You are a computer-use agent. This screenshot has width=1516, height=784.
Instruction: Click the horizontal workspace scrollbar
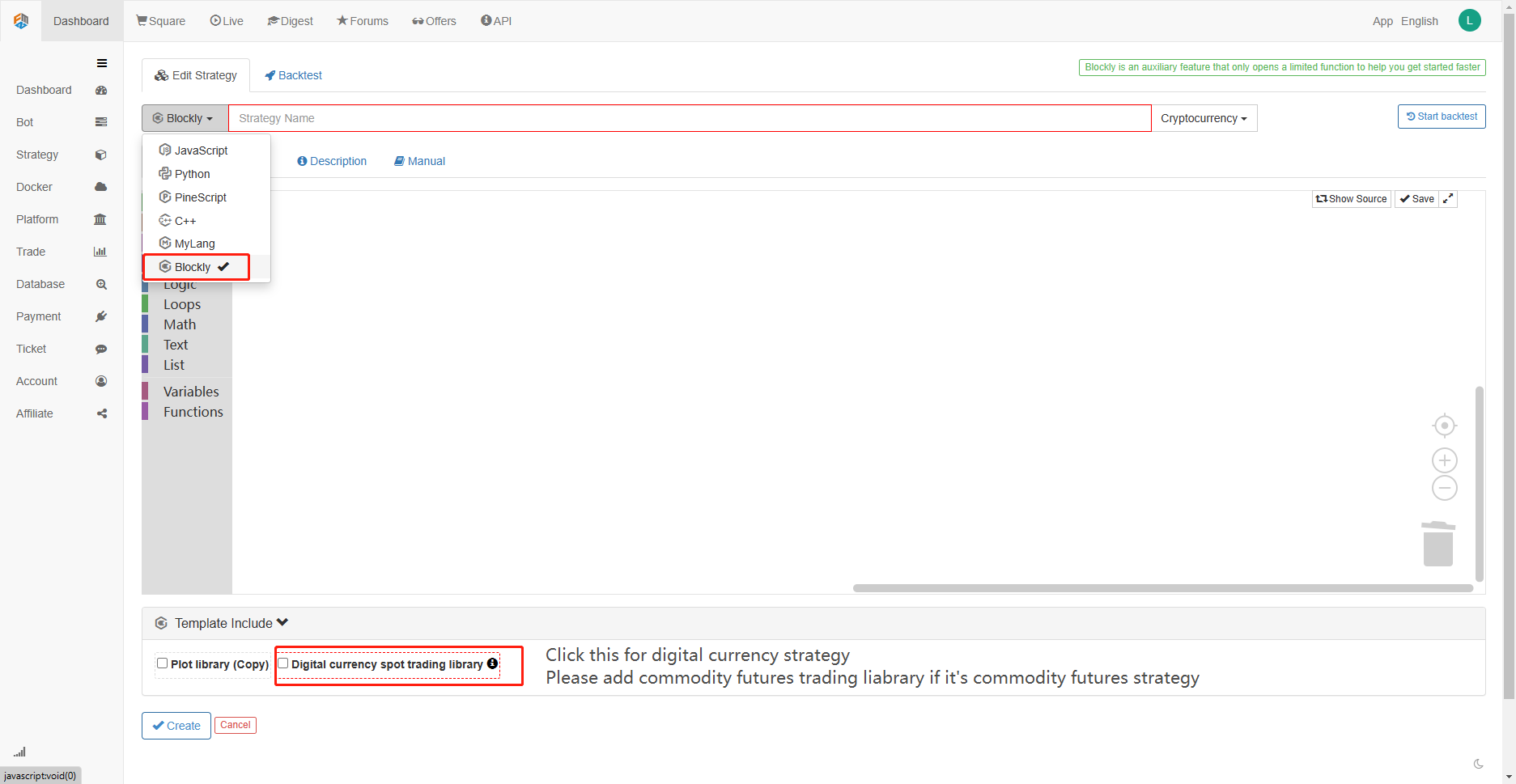tap(1162, 588)
